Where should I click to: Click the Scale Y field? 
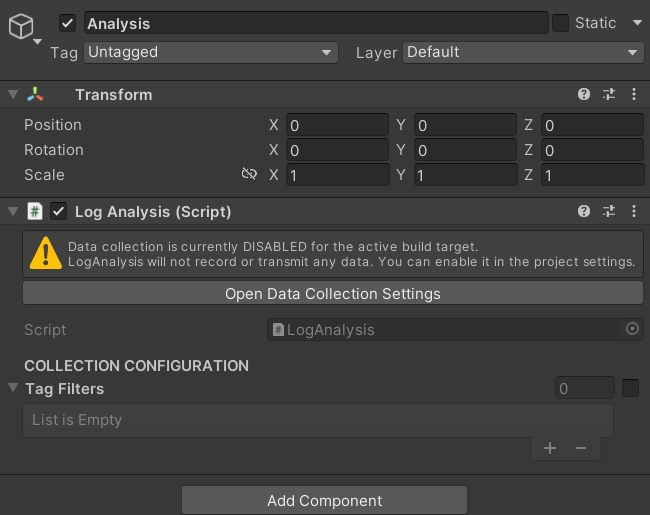click(x=465, y=175)
